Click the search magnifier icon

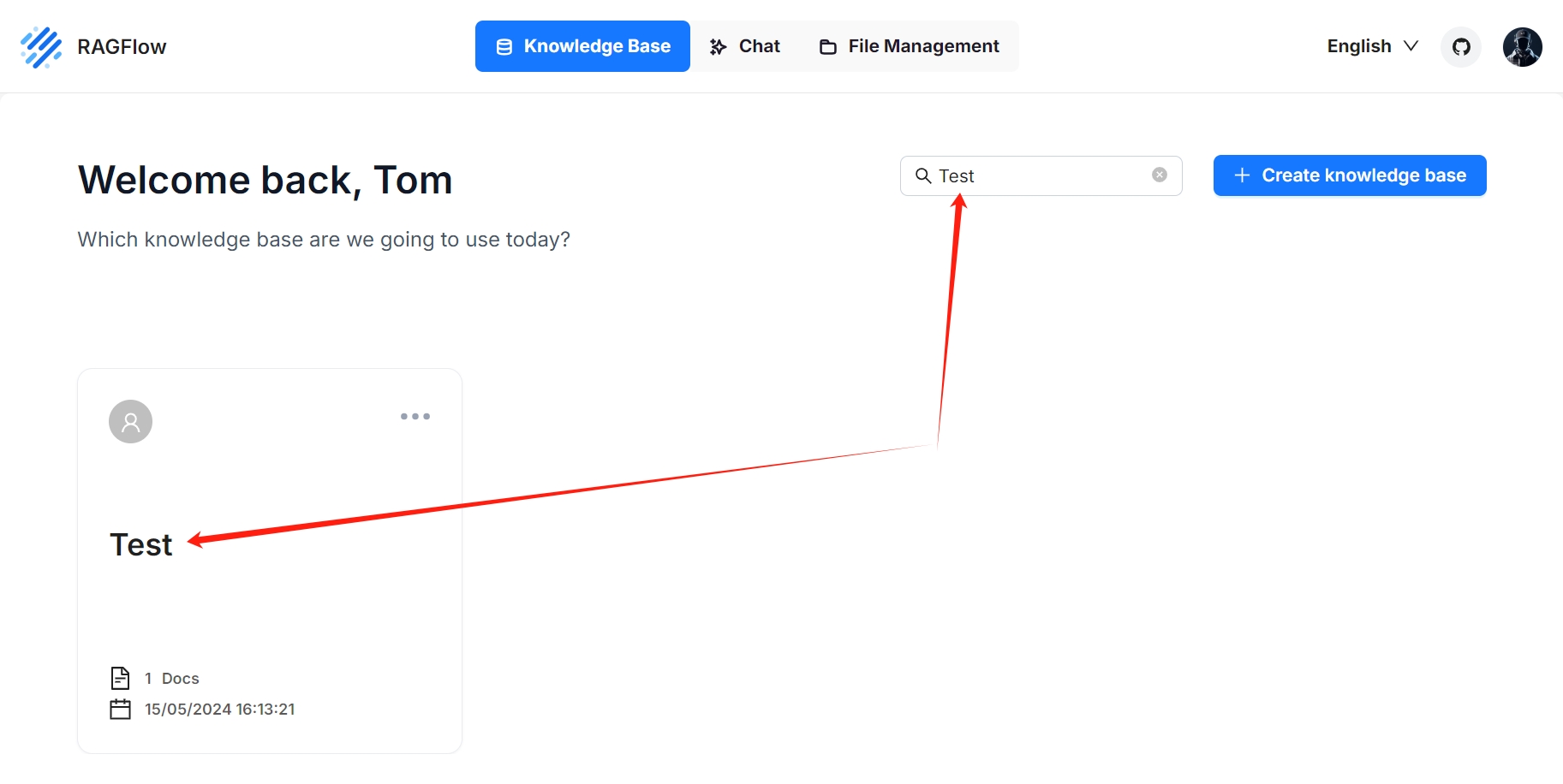point(923,175)
